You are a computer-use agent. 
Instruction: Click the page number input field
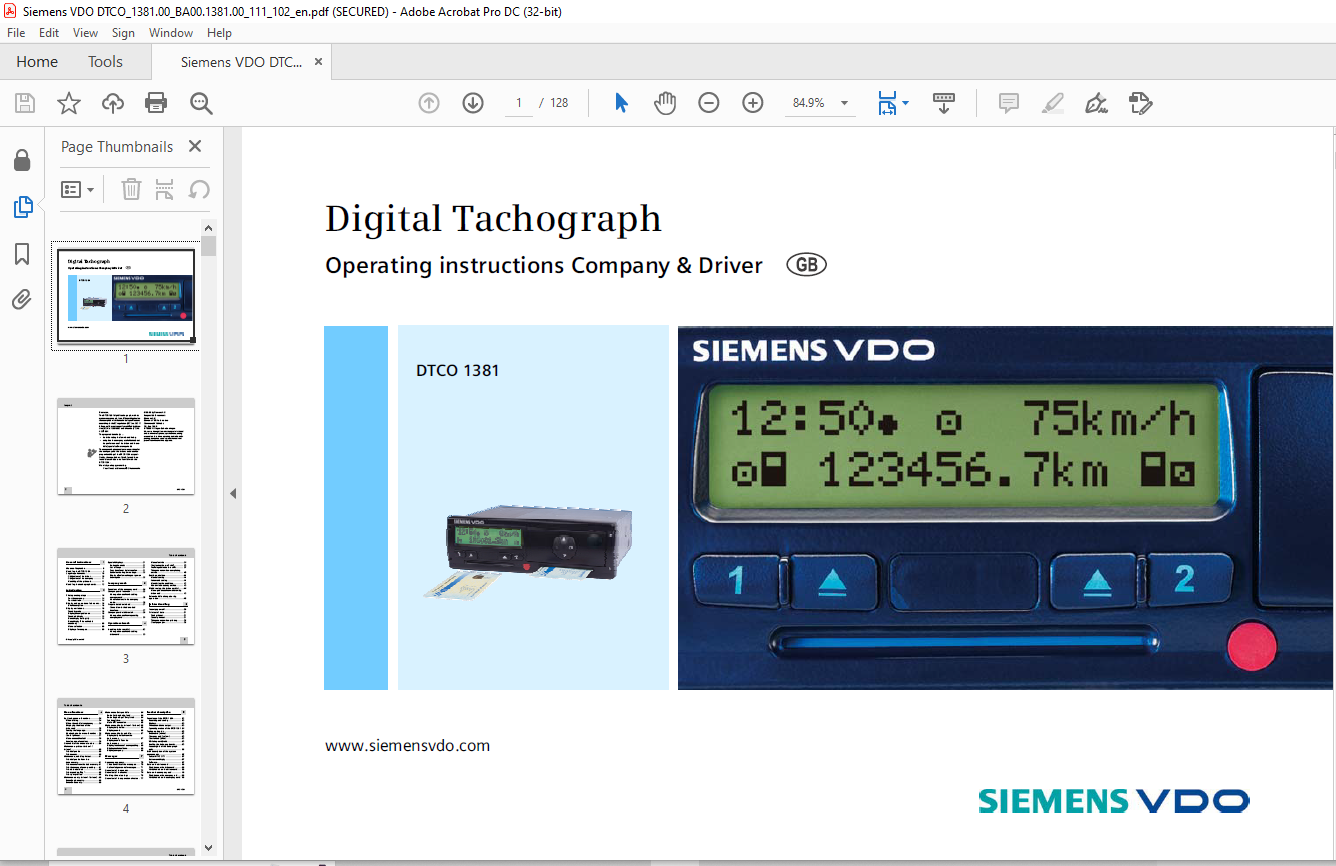click(x=519, y=103)
